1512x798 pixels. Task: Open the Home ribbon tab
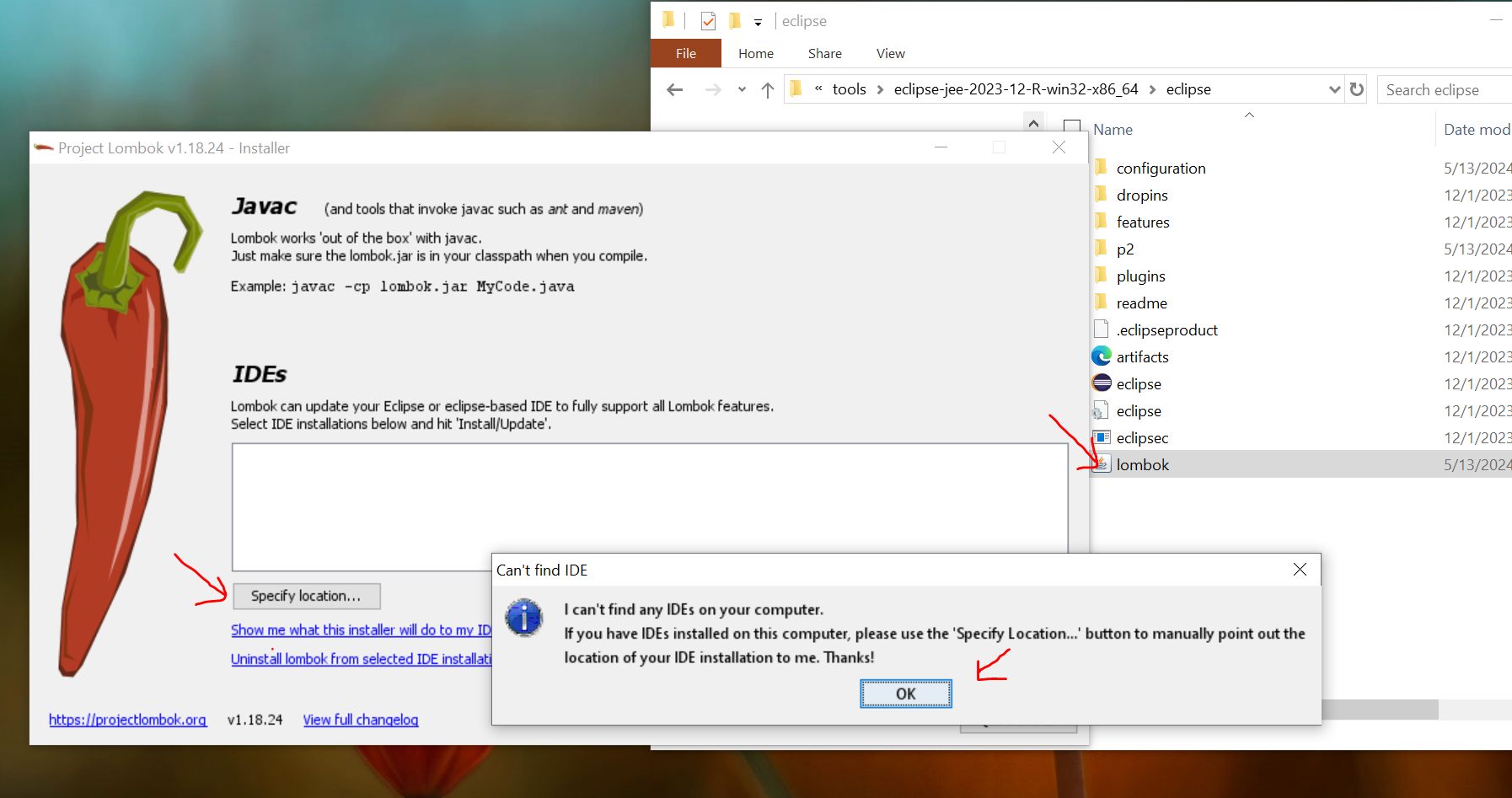click(x=756, y=53)
